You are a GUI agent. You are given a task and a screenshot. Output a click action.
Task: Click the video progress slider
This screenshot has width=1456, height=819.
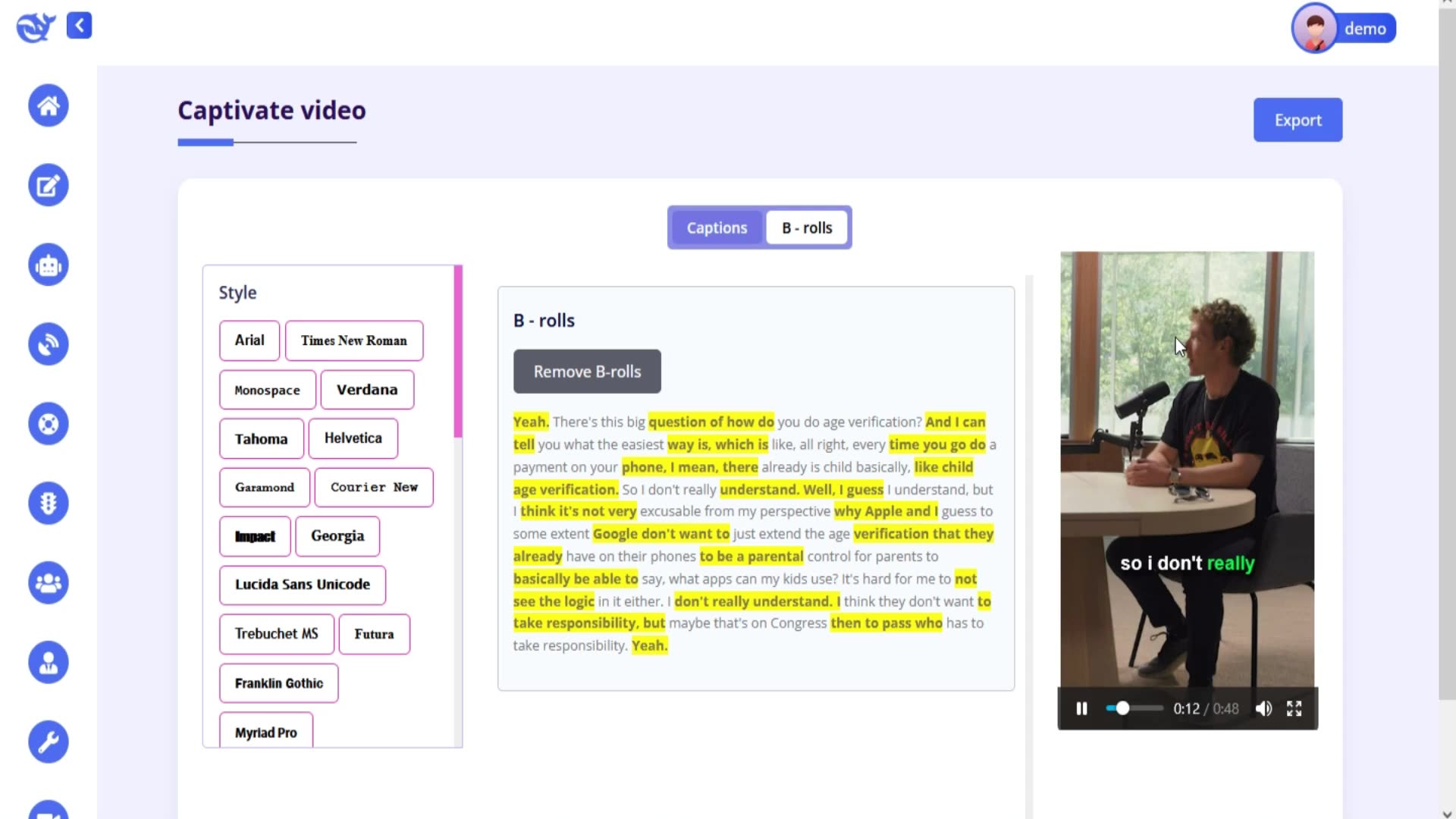point(1134,708)
